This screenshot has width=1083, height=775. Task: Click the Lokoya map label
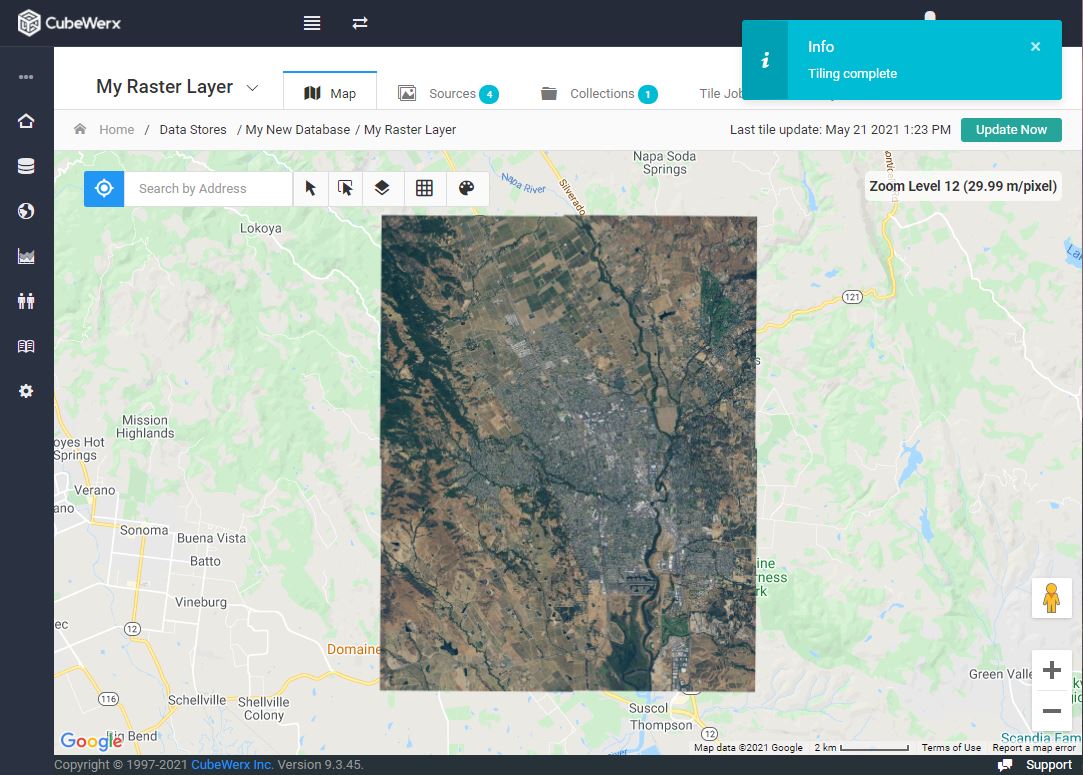pyautogui.click(x=260, y=228)
